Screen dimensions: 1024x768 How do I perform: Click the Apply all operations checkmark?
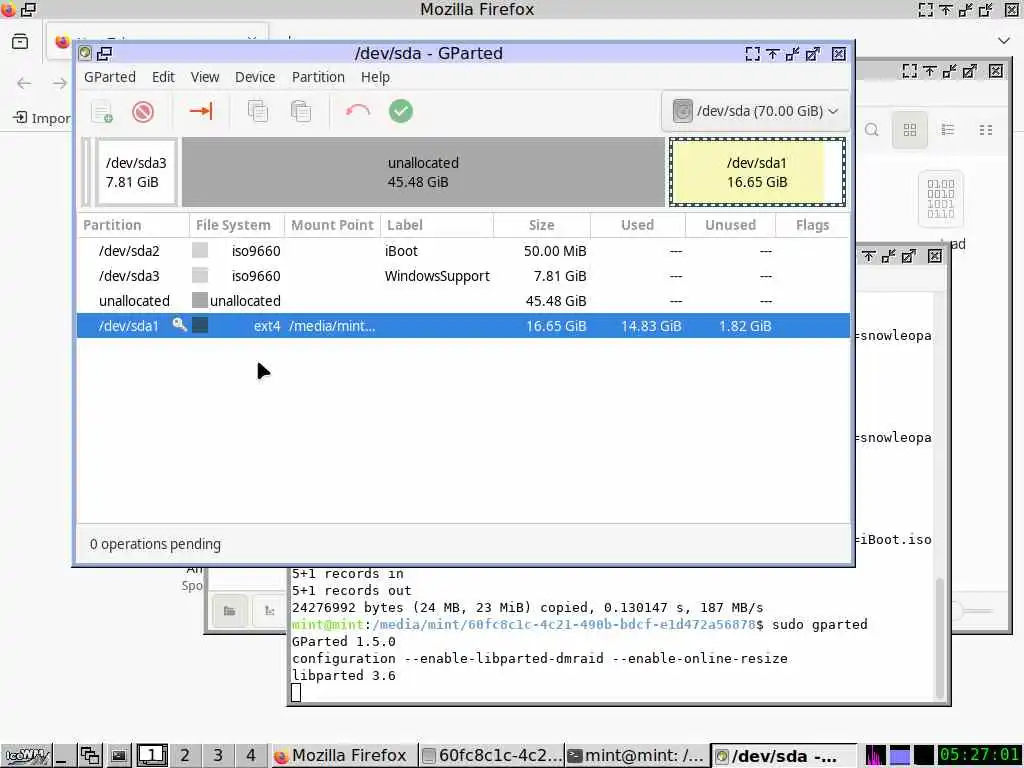pyautogui.click(x=401, y=111)
